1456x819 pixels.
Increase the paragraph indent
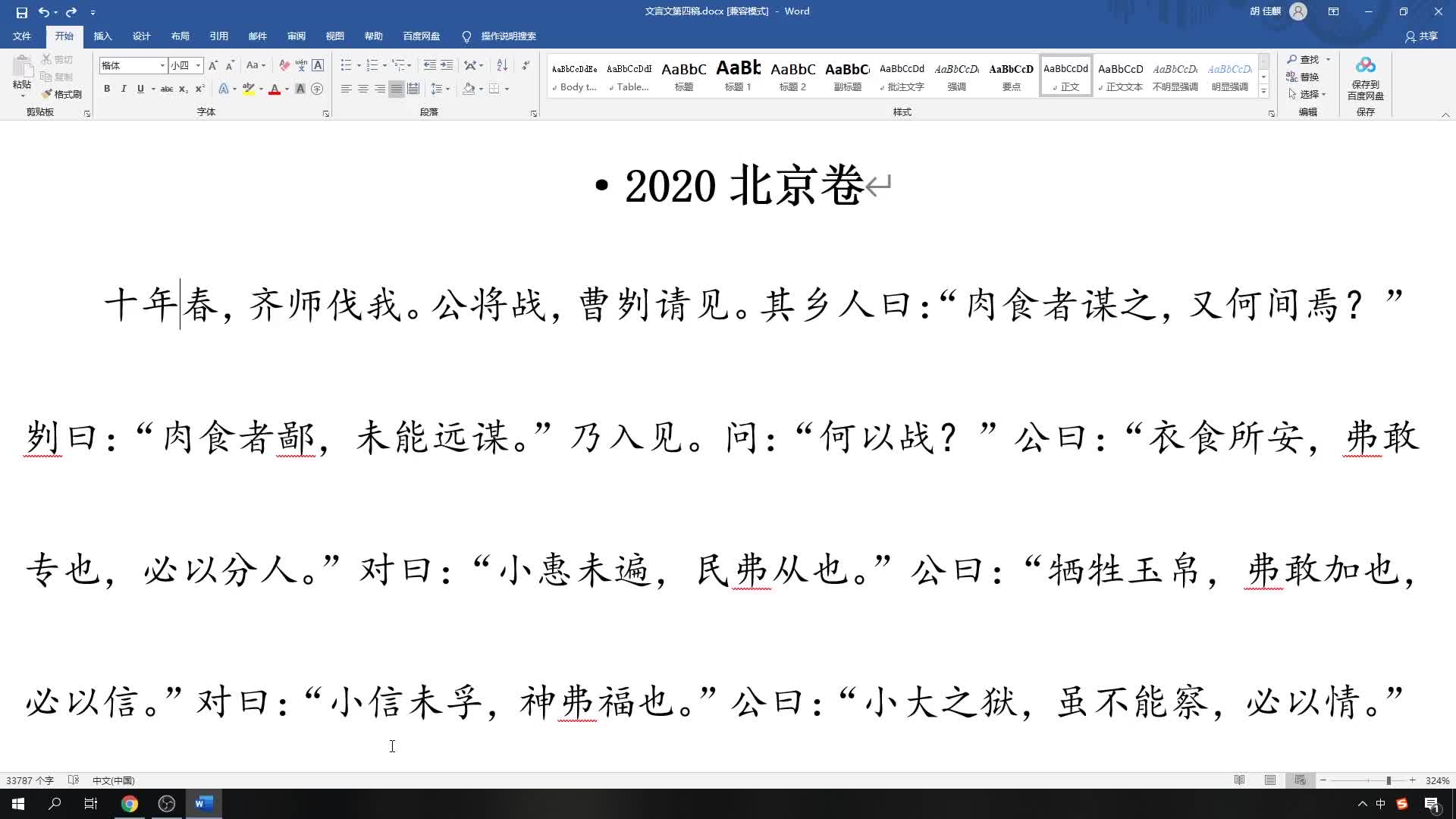447,65
